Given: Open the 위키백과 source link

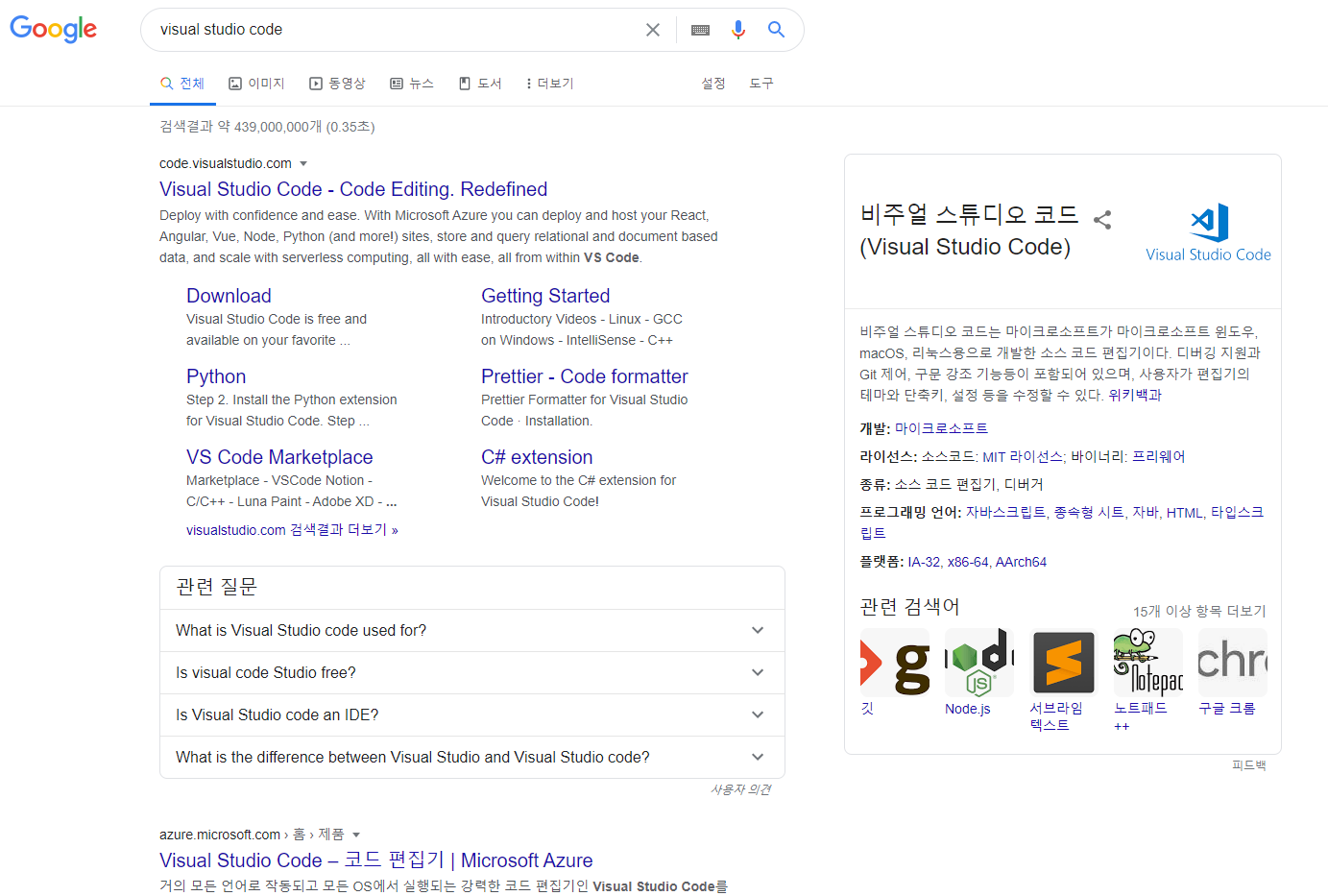Looking at the screenshot, I should [1135, 395].
